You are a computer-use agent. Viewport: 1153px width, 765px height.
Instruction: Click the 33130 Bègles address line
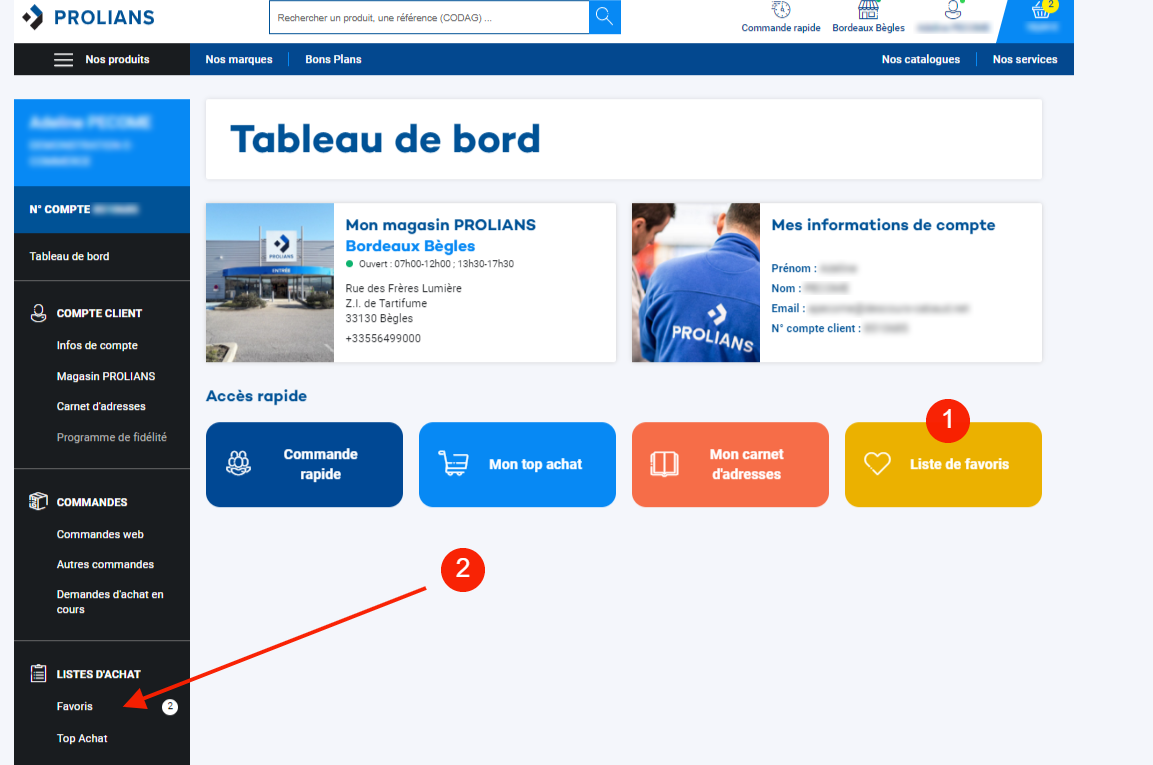coord(379,318)
